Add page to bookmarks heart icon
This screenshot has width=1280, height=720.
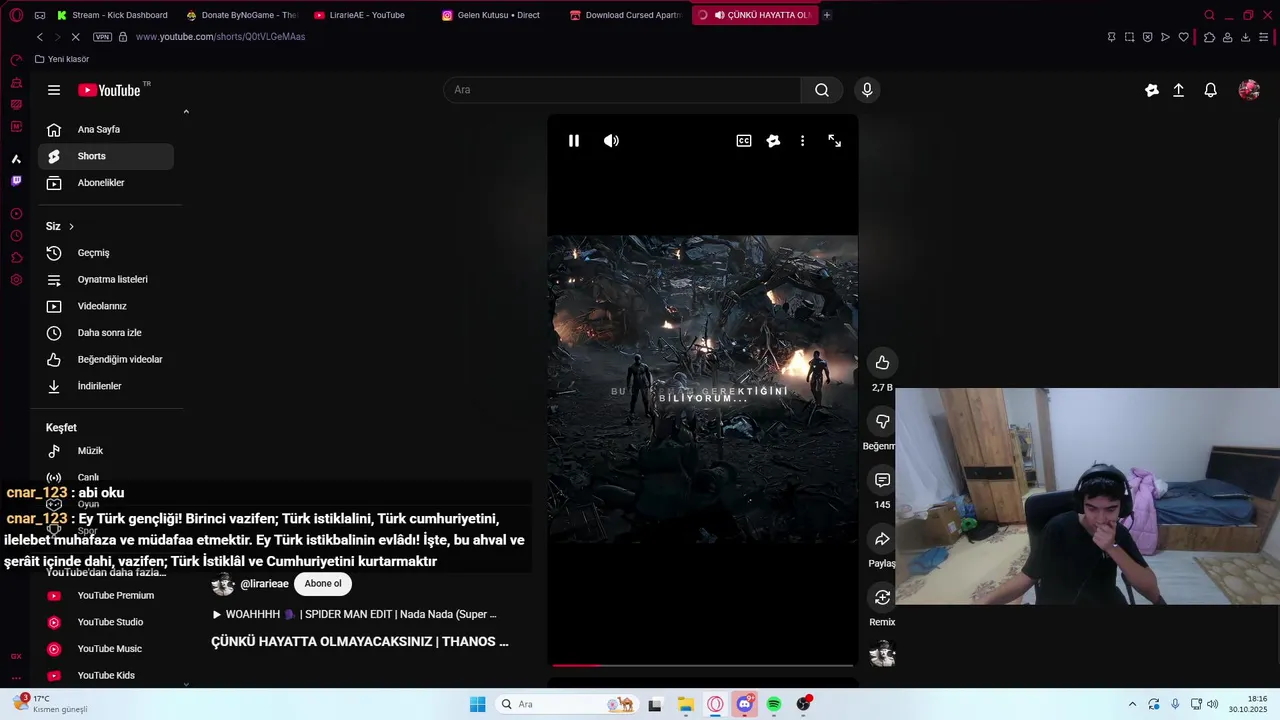1184,37
